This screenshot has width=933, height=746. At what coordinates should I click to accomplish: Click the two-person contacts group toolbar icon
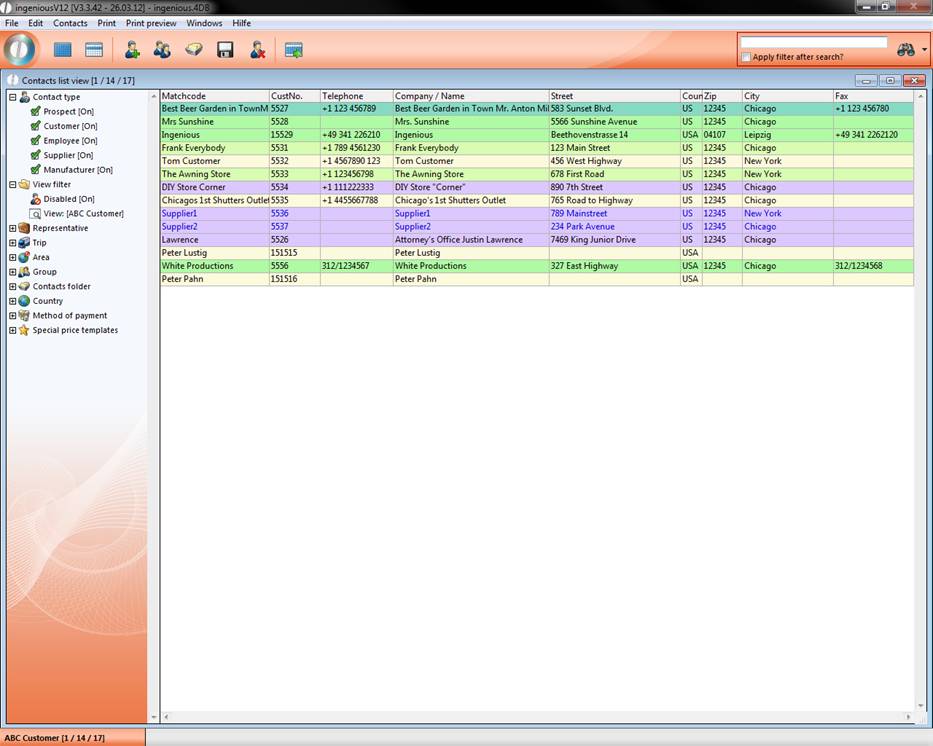[162, 50]
